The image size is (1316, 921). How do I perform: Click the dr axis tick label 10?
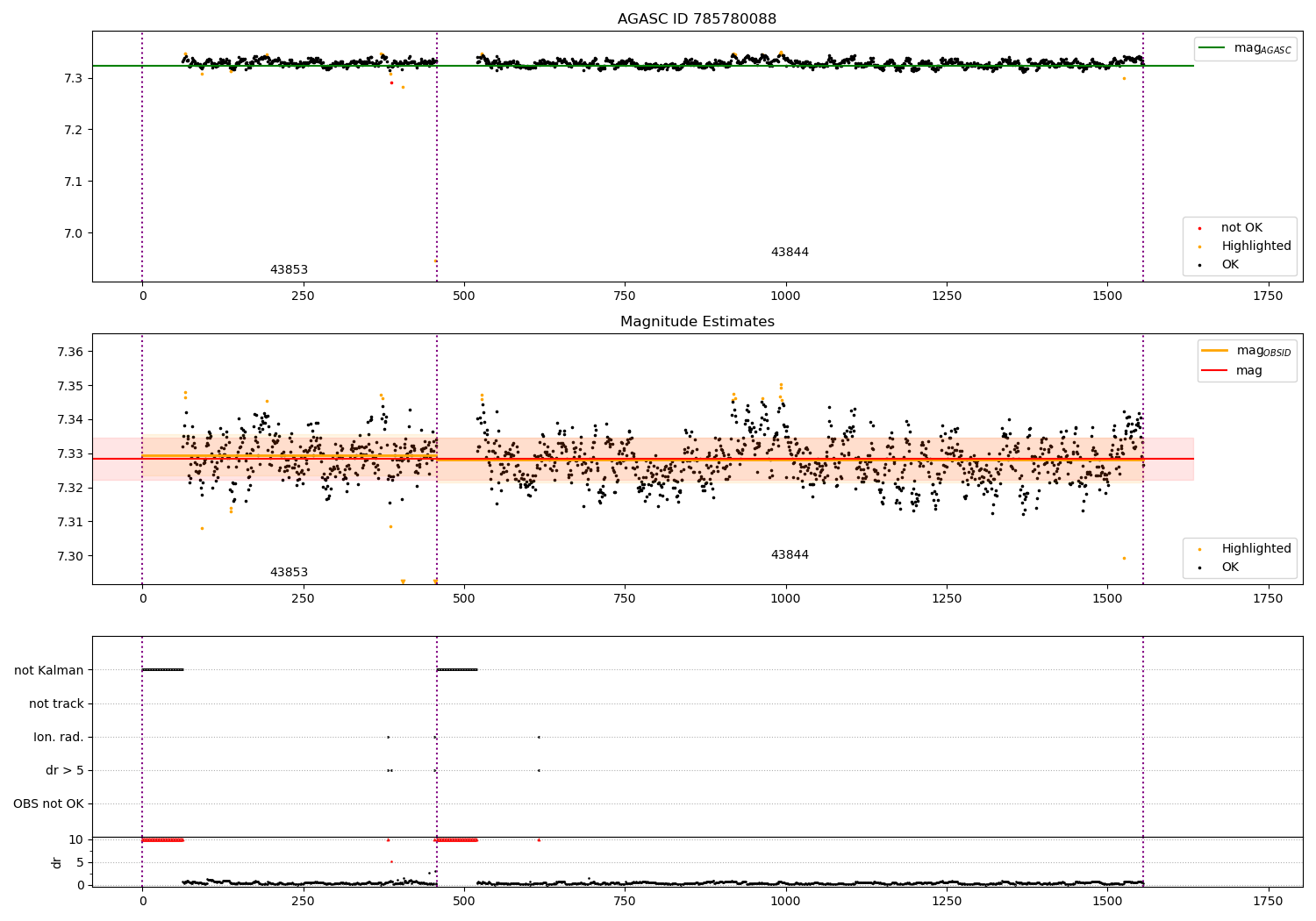(76, 840)
